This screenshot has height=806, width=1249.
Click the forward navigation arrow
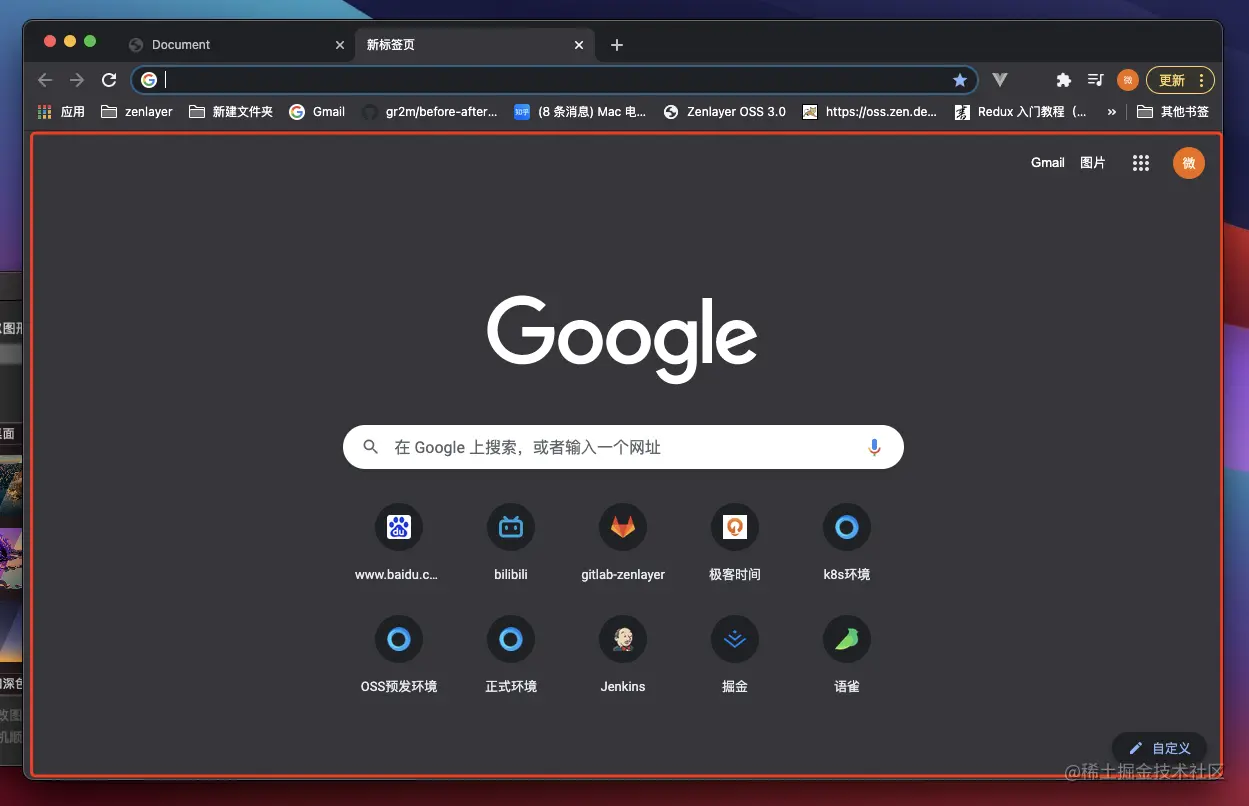tap(77, 80)
